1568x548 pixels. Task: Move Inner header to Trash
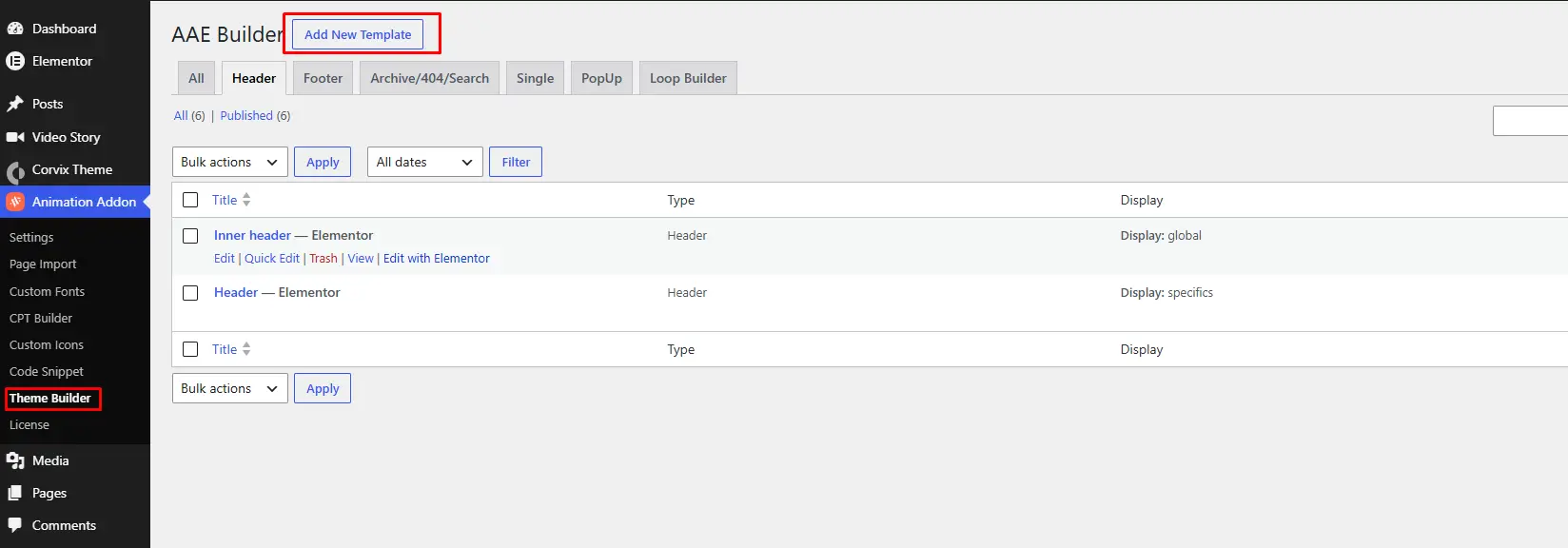pyautogui.click(x=323, y=258)
